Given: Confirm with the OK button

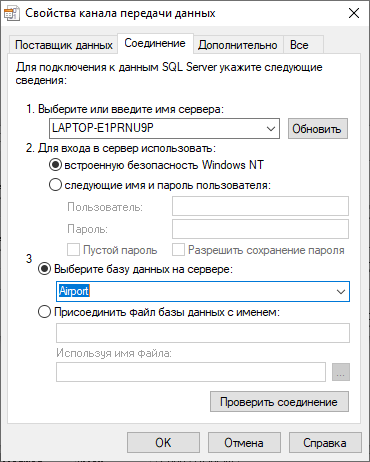Looking at the screenshot, I should click(163, 443).
